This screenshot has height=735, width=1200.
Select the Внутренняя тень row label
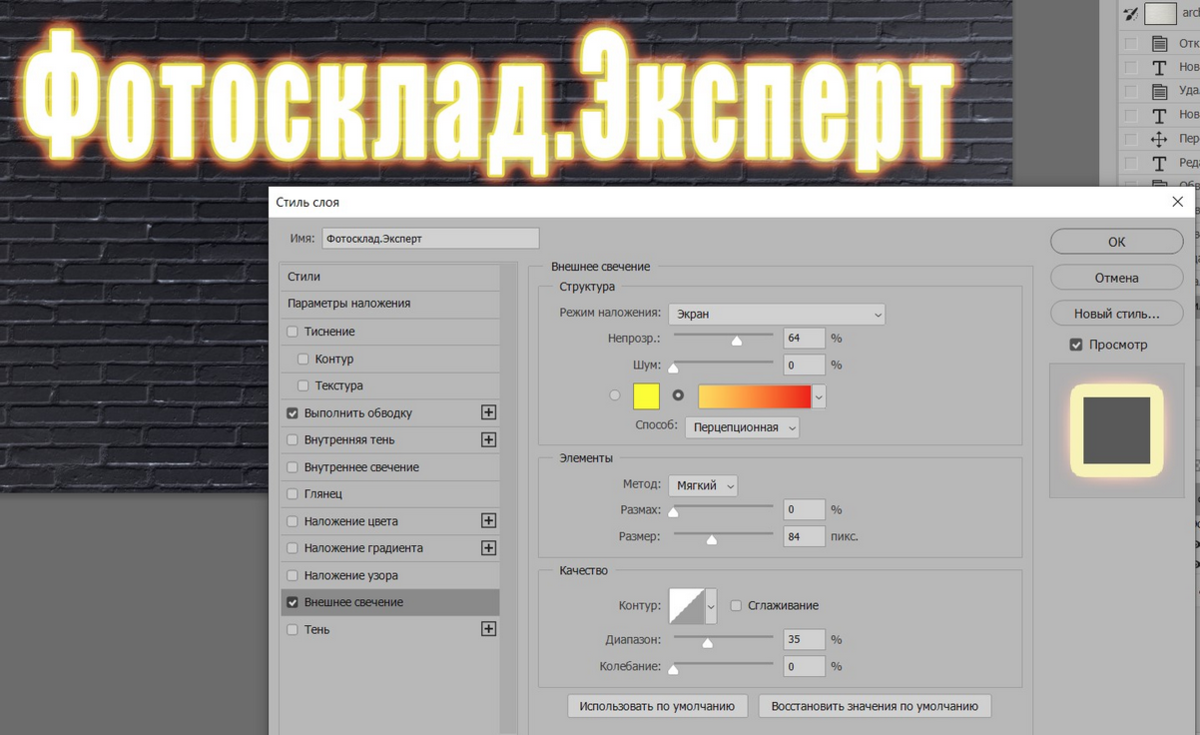coord(349,439)
